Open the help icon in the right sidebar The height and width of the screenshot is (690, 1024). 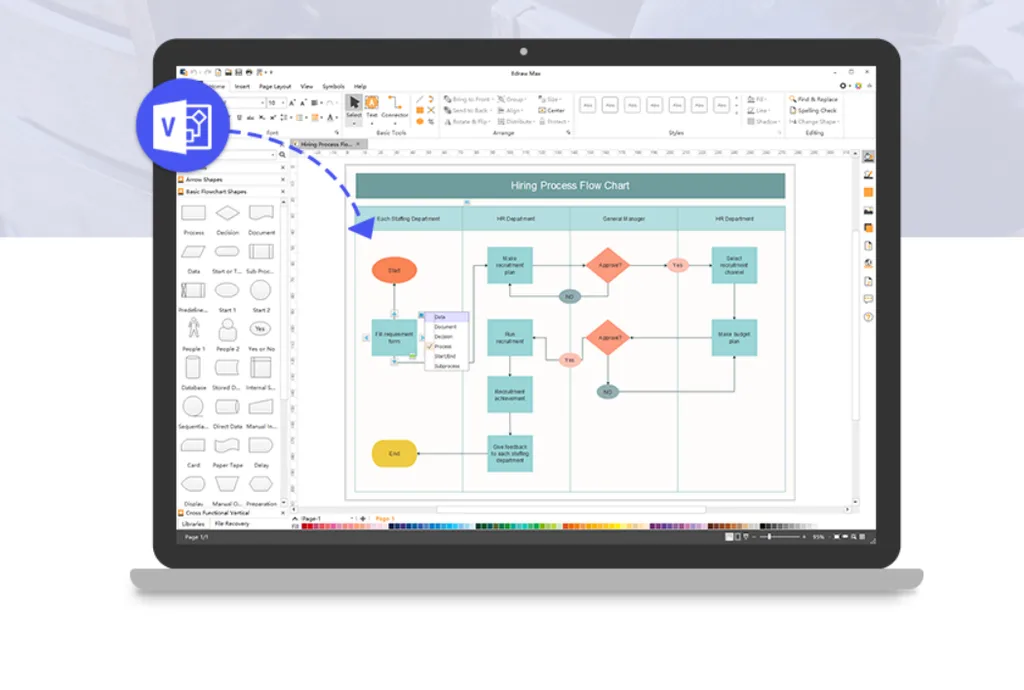pos(868,317)
